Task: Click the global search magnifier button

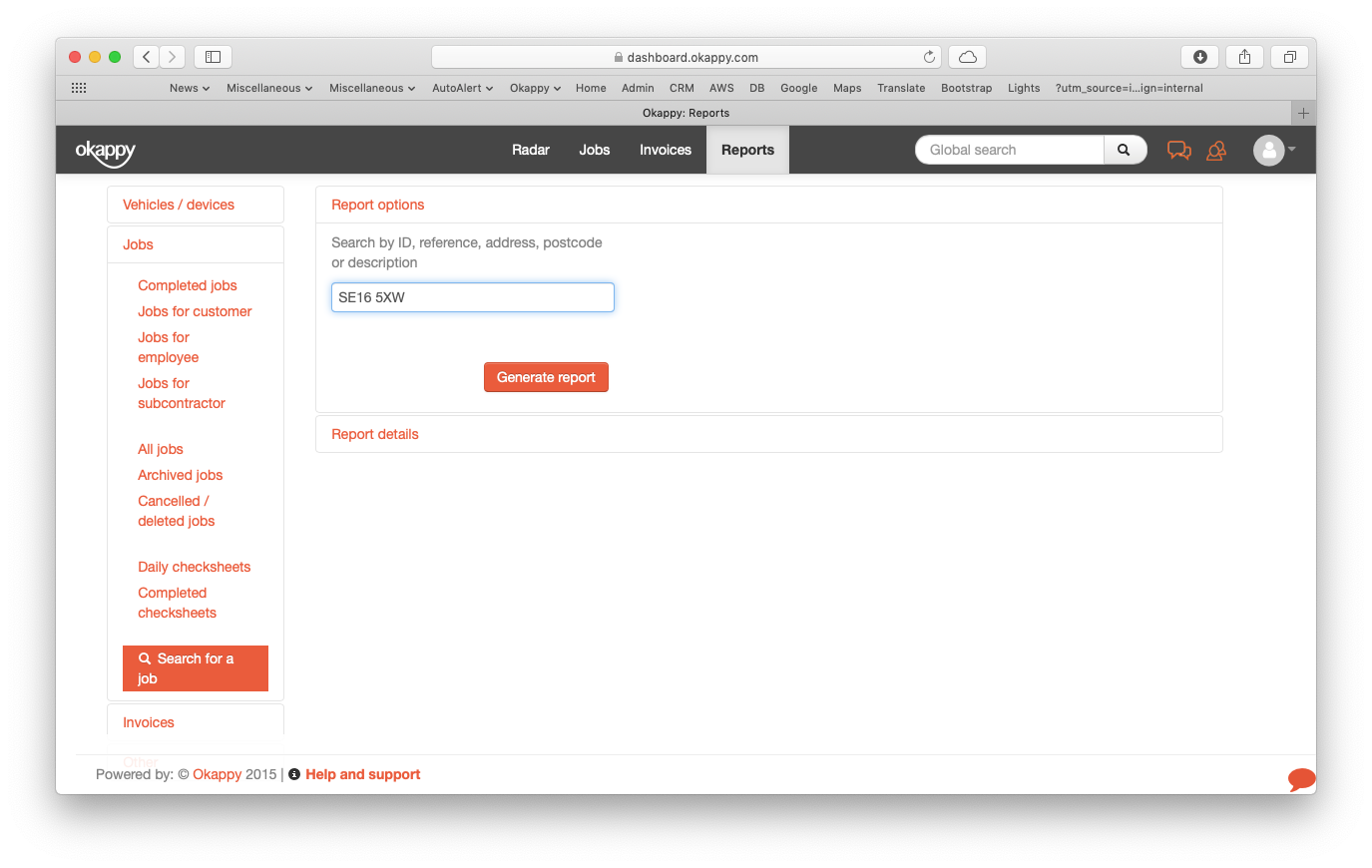Action: [x=1124, y=150]
